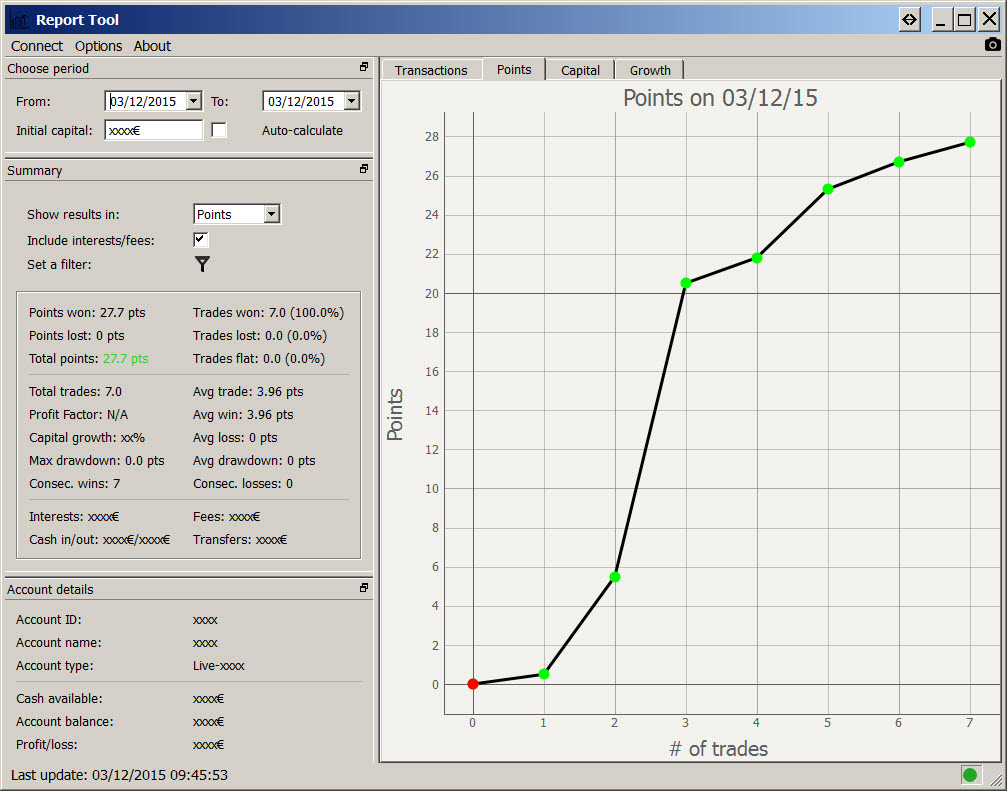Image resolution: width=1007 pixels, height=791 pixels.
Task: Click the green connection status indicator
Action: (x=969, y=774)
